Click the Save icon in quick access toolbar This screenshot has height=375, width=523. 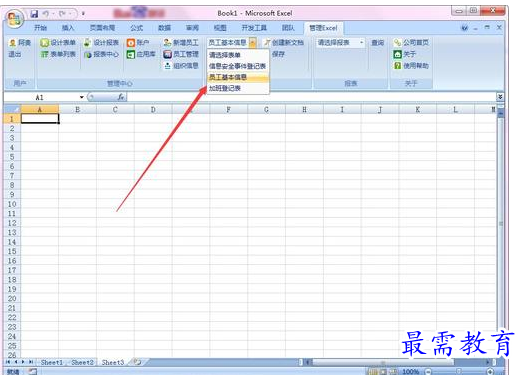[34, 14]
